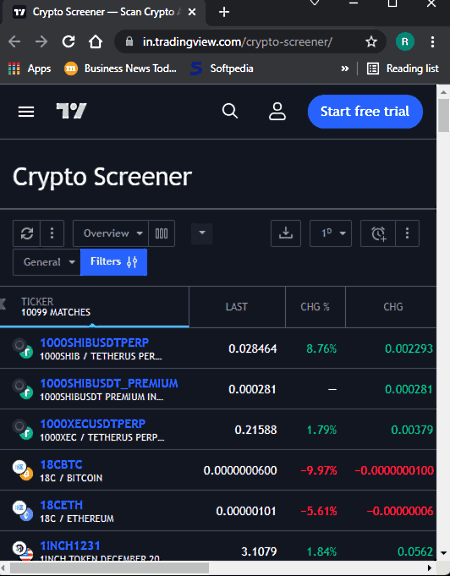Open the 18CBTC ticker link
Image resolution: width=450 pixels, height=576 pixels.
point(61,464)
